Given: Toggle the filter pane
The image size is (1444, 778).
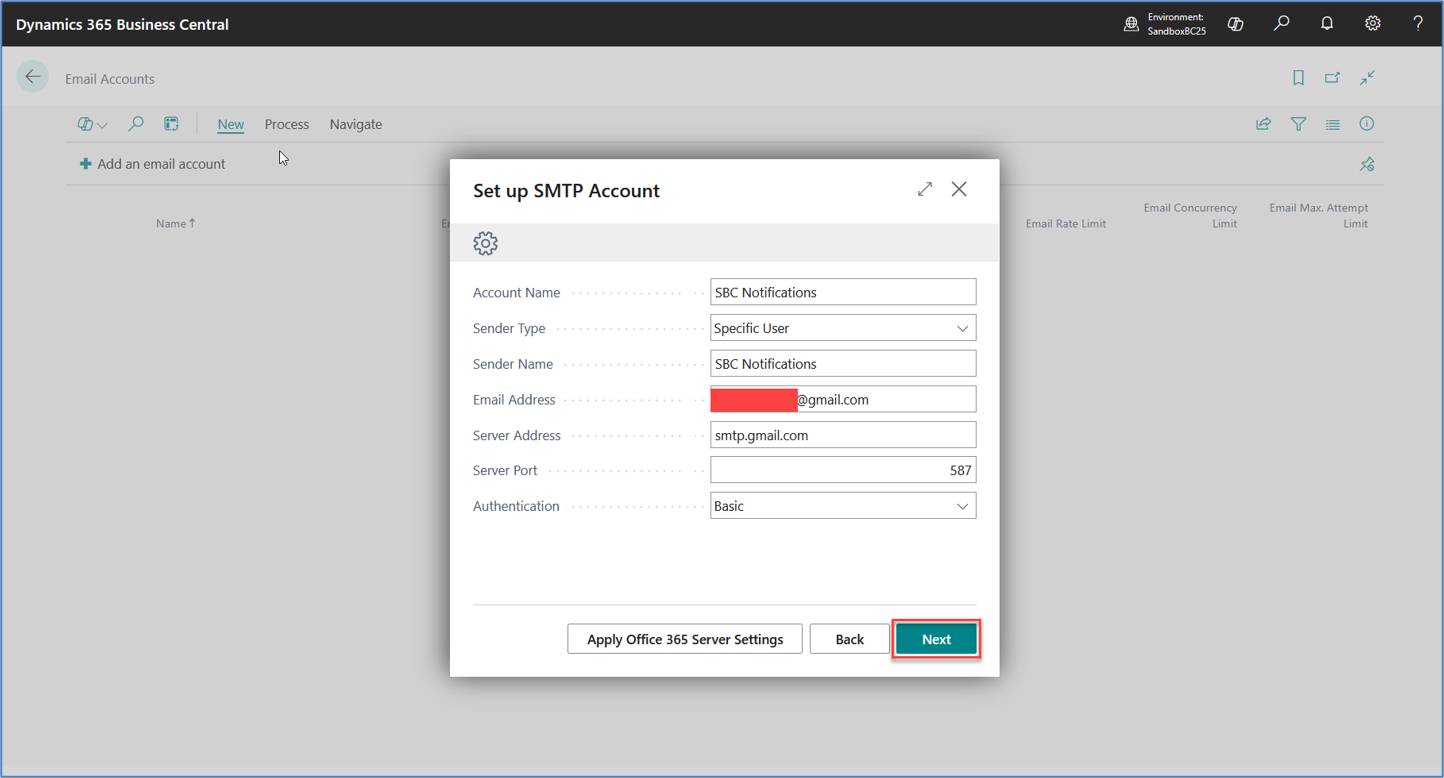Looking at the screenshot, I should point(1298,124).
